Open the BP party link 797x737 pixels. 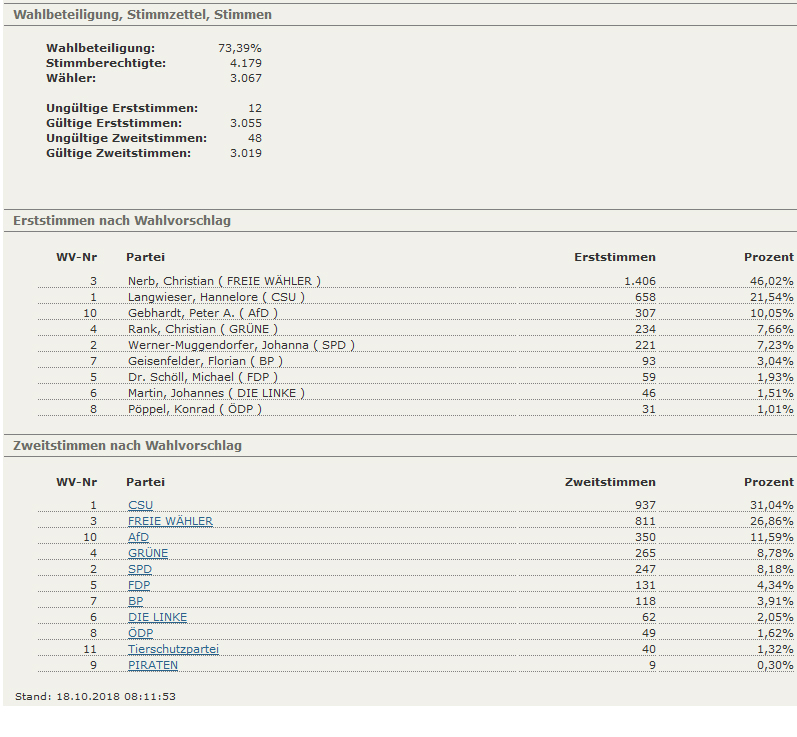(x=136, y=601)
